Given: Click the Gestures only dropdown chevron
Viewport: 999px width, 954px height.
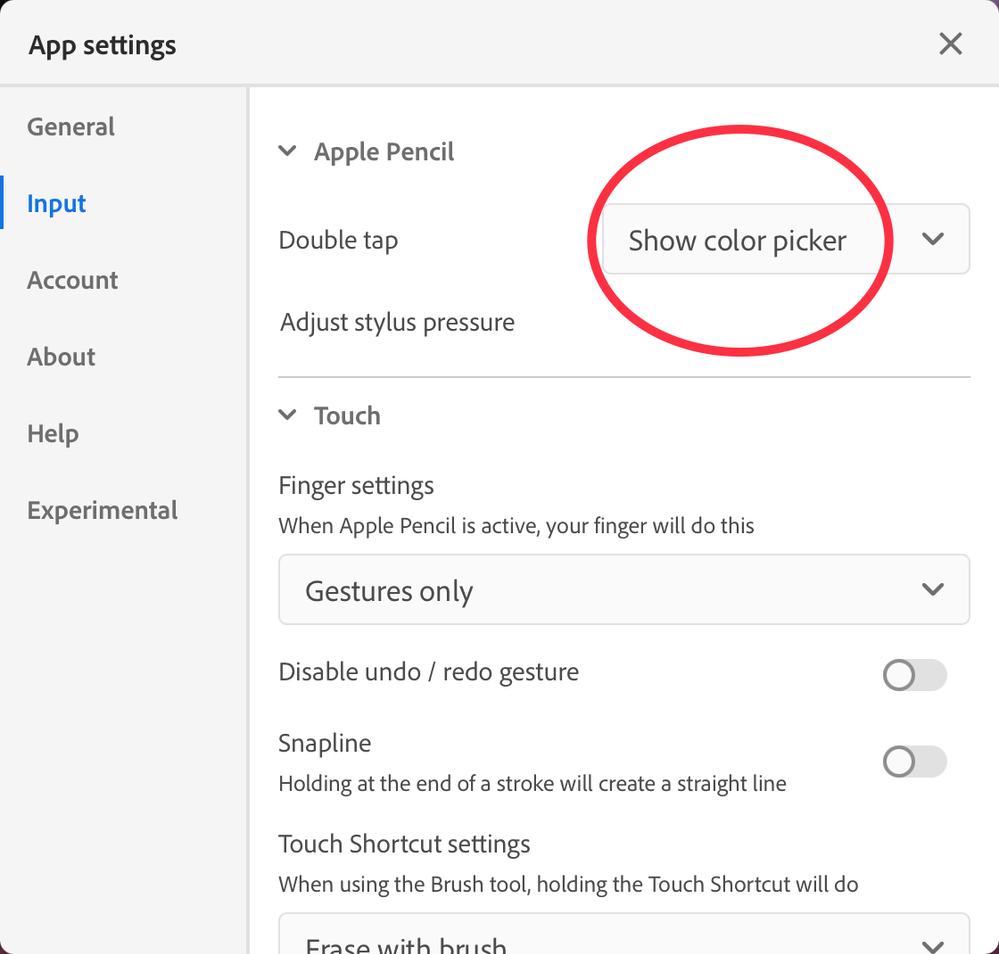Looking at the screenshot, I should [x=933, y=589].
